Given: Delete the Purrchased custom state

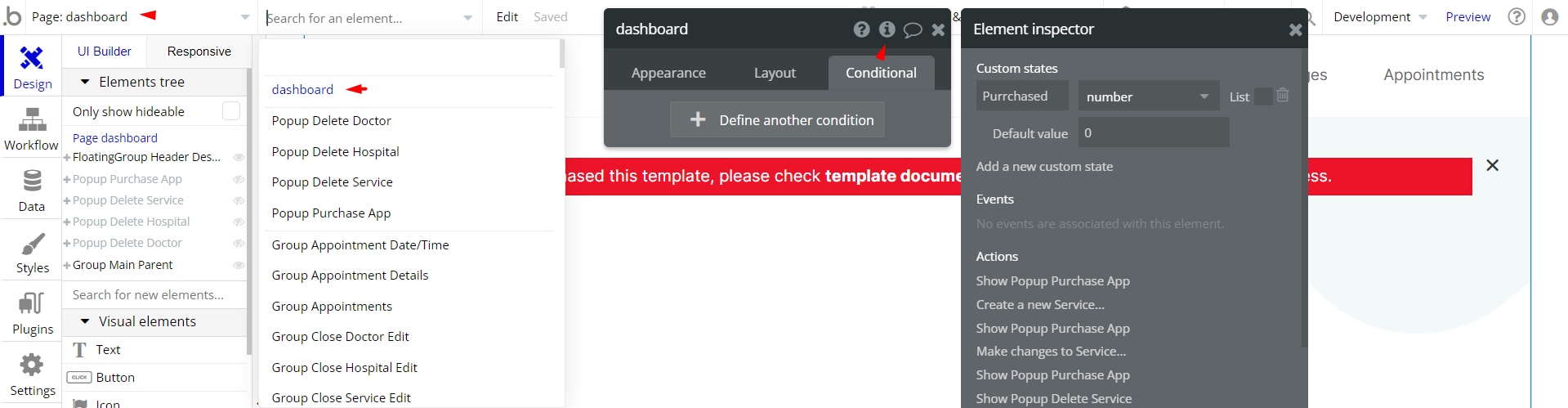Looking at the screenshot, I should (x=1283, y=96).
